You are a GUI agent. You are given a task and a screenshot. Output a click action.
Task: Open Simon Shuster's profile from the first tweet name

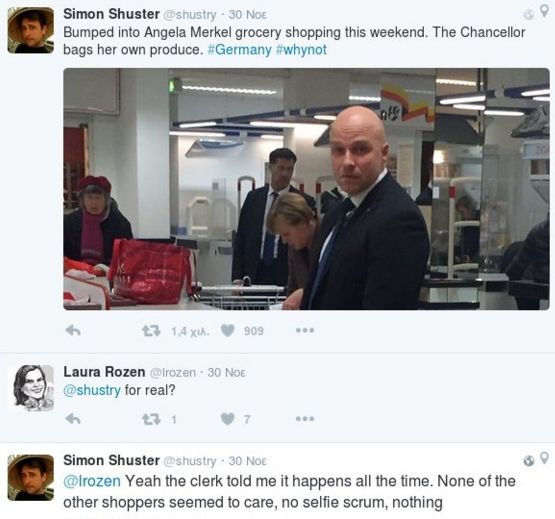tap(111, 14)
